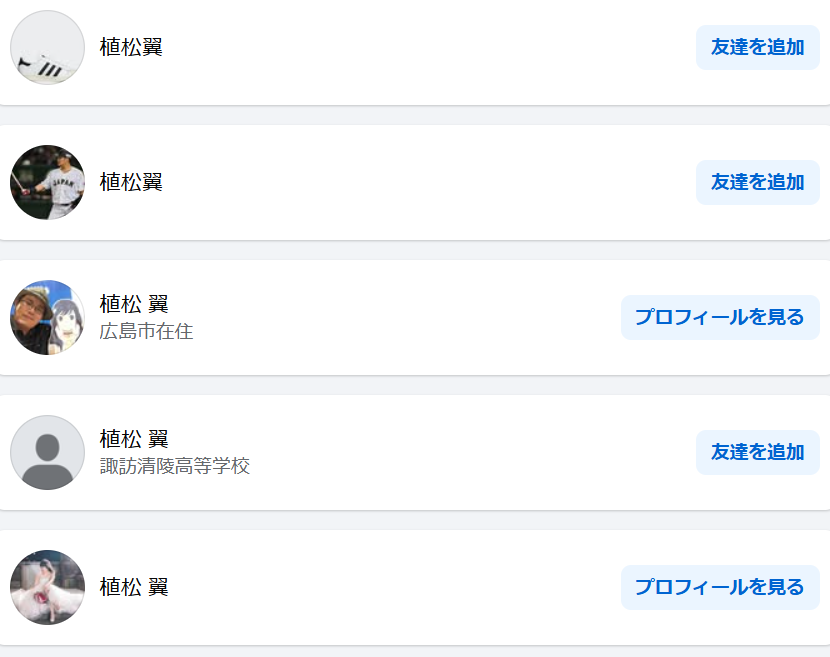Add the sneaker-avatar 植松翼 as friend
This screenshot has height=657, width=830.
(x=757, y=47)
